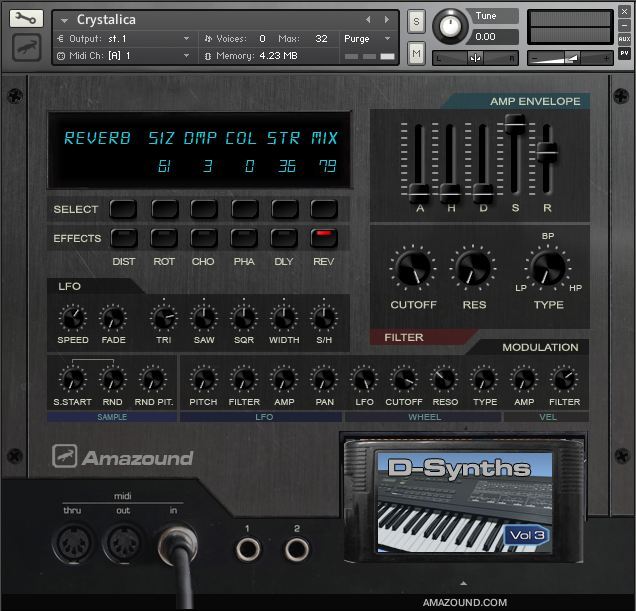This screenshot has height=611, width=636.
Task: Enable the DIST effect button
Action: coord(124,238)
